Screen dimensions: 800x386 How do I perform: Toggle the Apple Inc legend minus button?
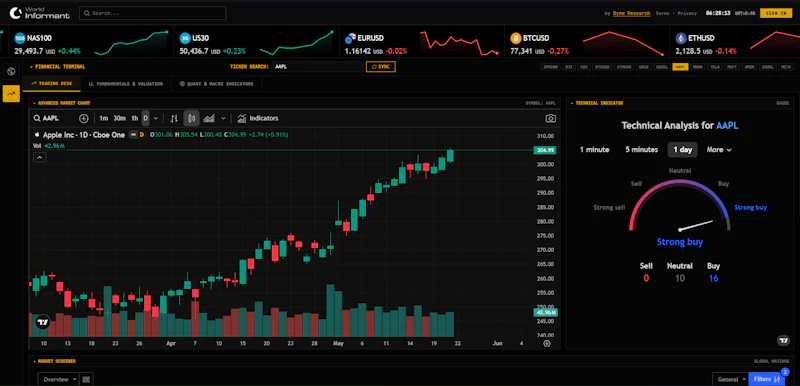pyautogui.click(x=133, y=135)
